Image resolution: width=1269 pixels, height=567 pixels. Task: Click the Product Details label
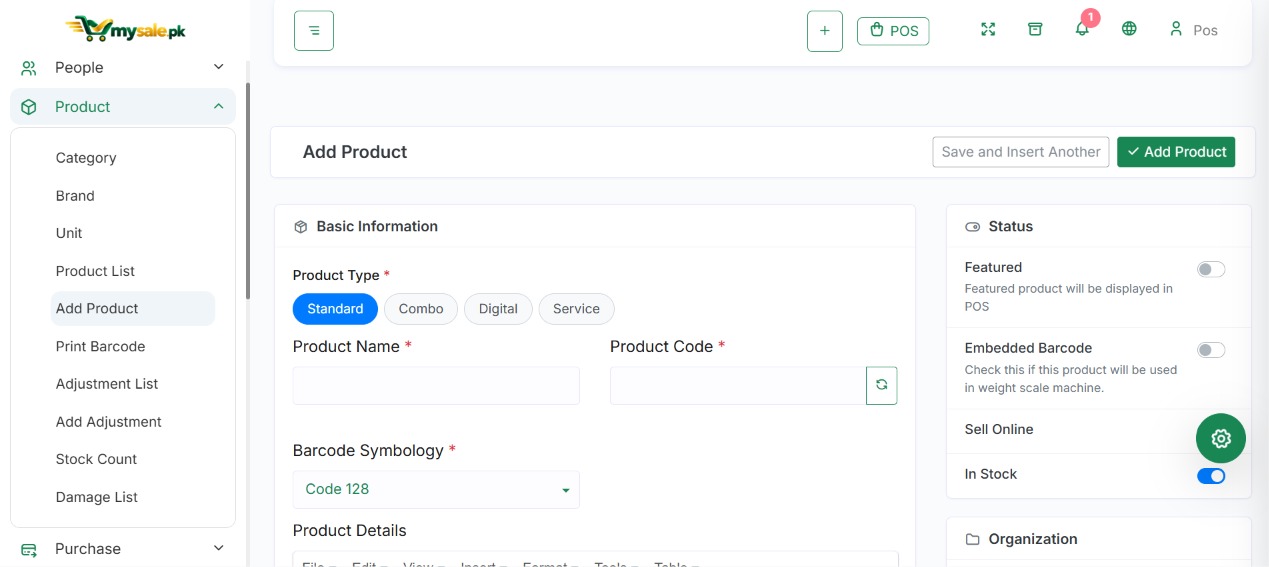click(349, 531)
